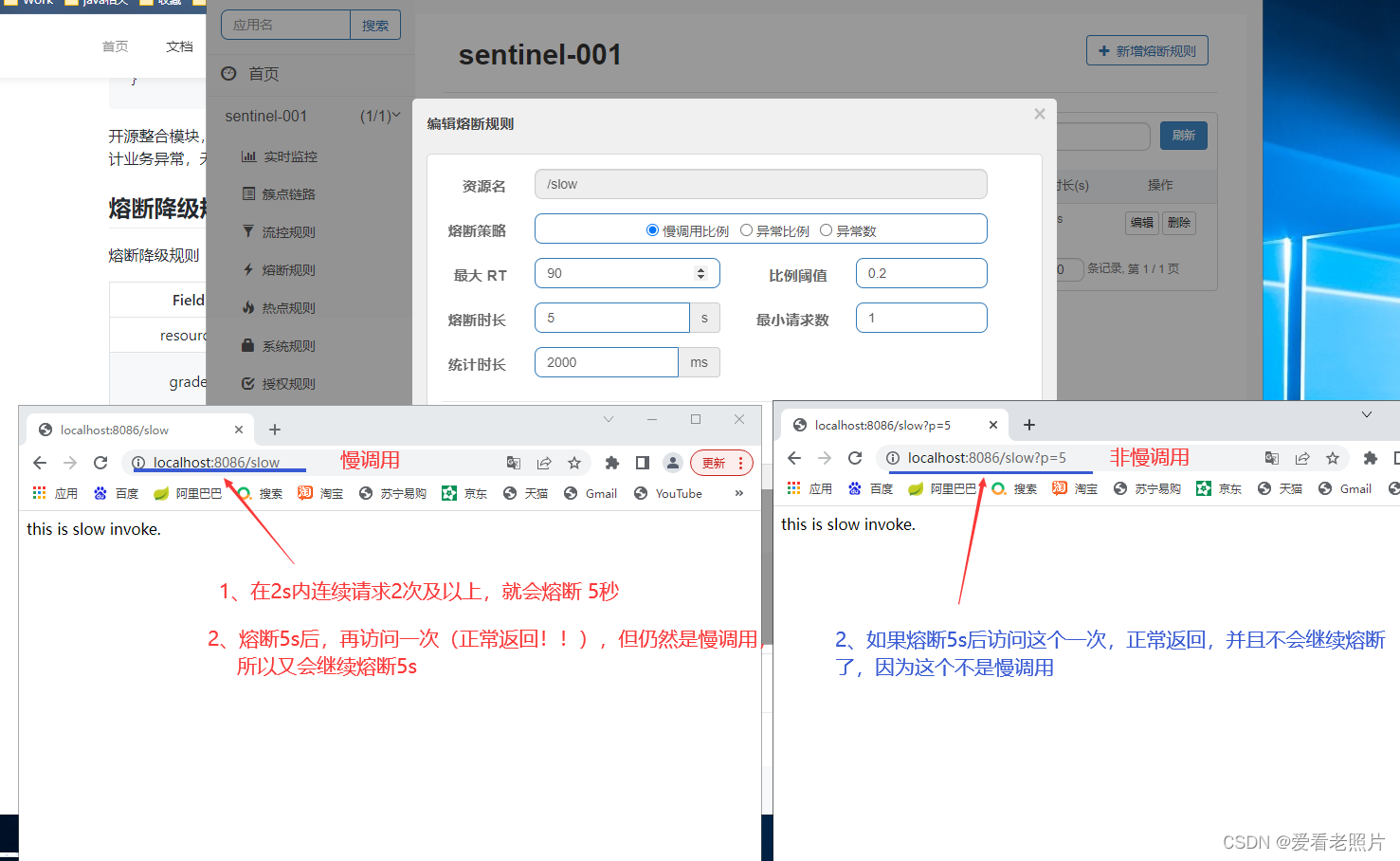Open translate icon in right browser address bar

pyautogui.click(x=1272, y=458)
